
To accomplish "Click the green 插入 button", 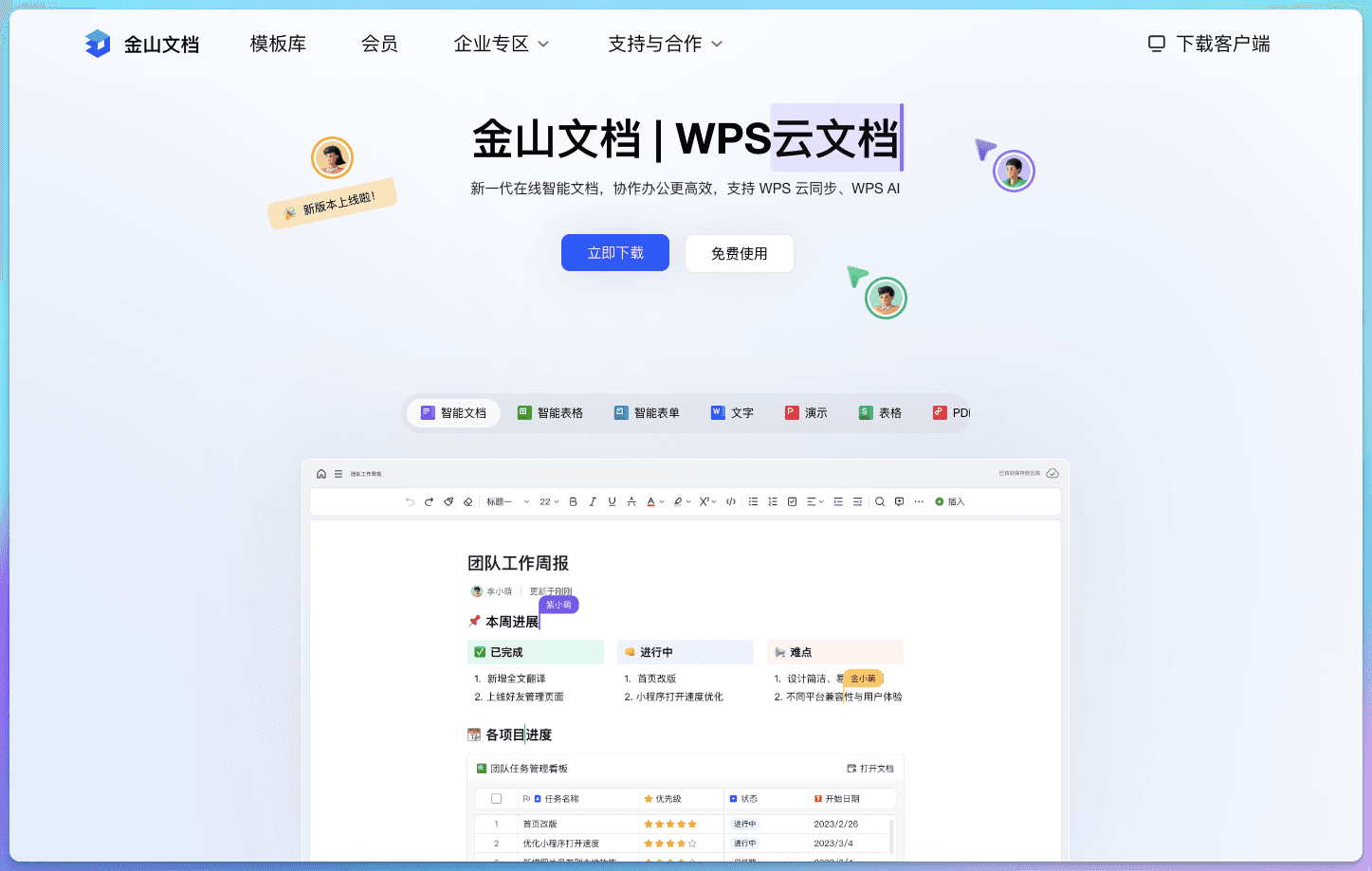I will 949,501.
